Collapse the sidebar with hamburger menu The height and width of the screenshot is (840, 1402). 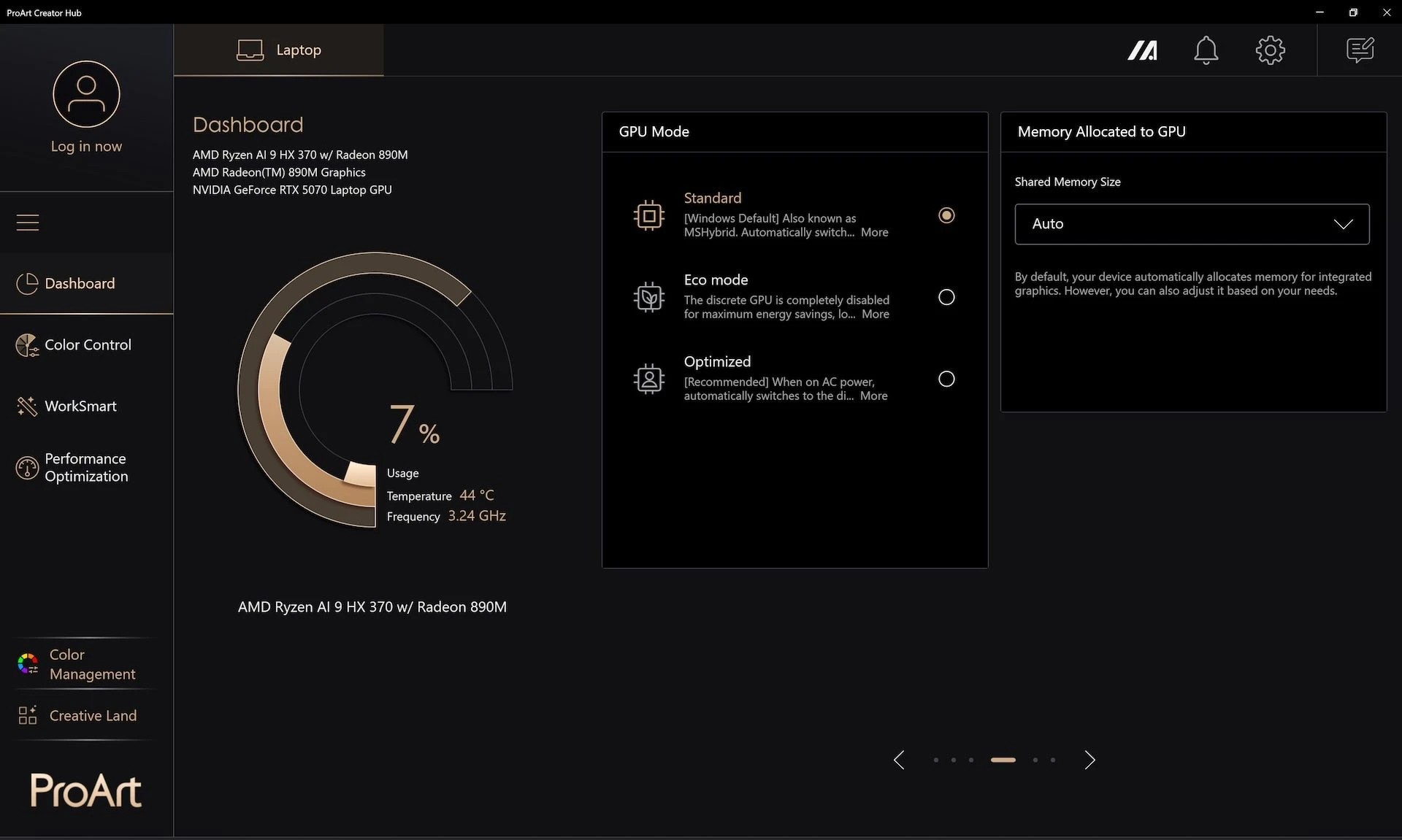(x=28, y=222)
